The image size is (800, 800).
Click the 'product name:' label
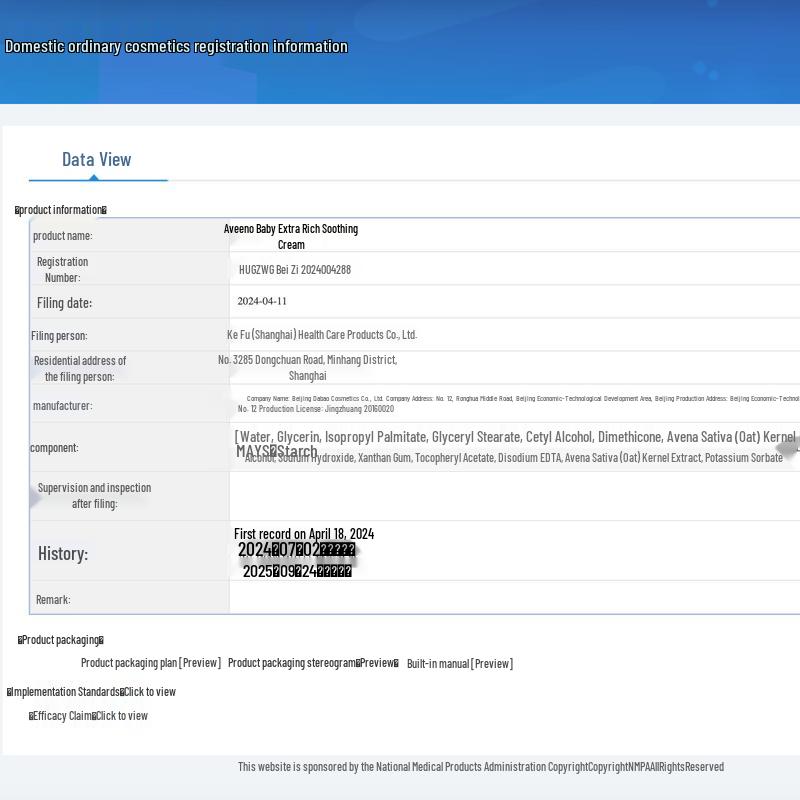point(63,236)
